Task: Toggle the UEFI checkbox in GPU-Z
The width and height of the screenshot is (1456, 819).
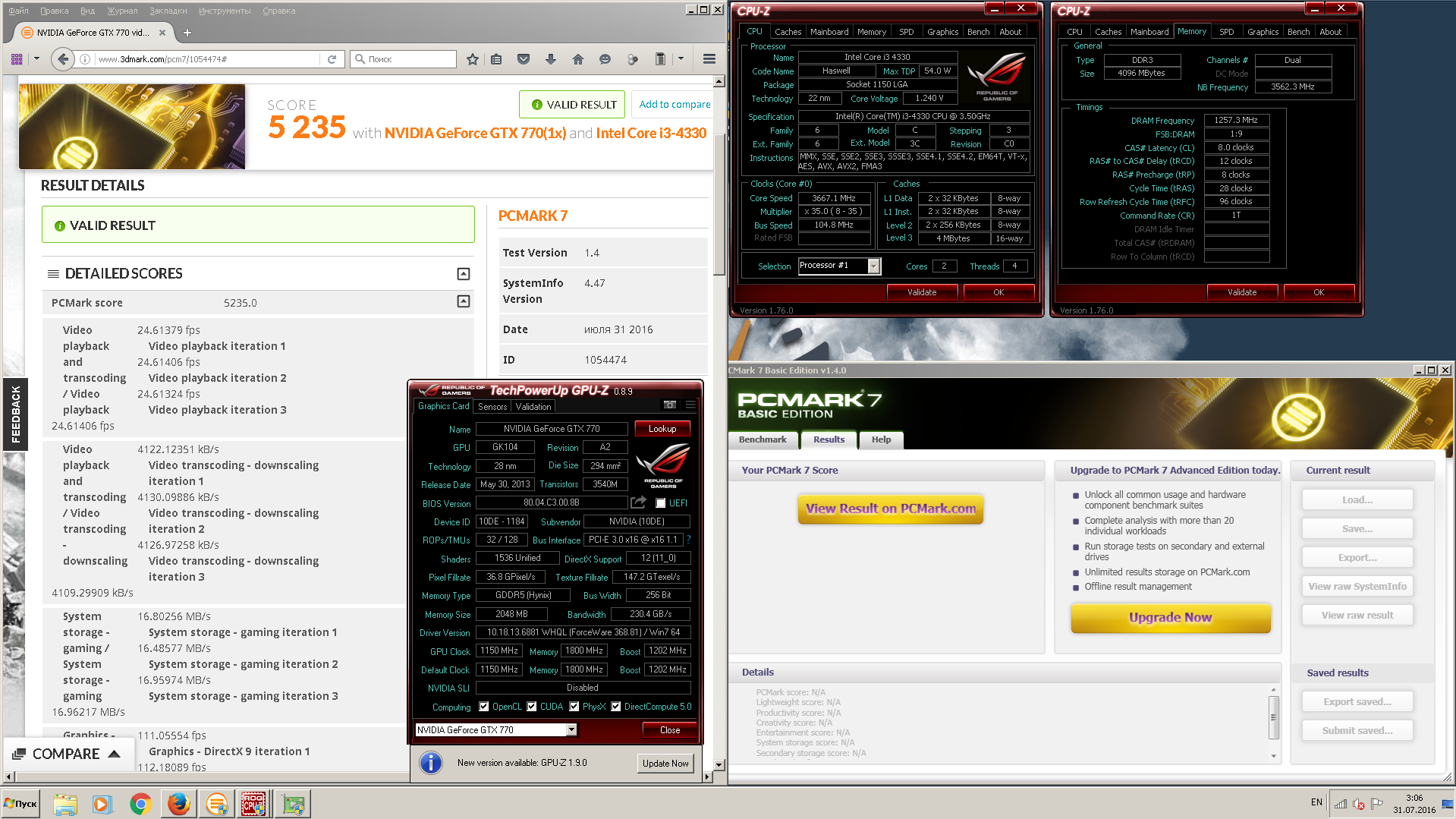Action: point(661,503)
